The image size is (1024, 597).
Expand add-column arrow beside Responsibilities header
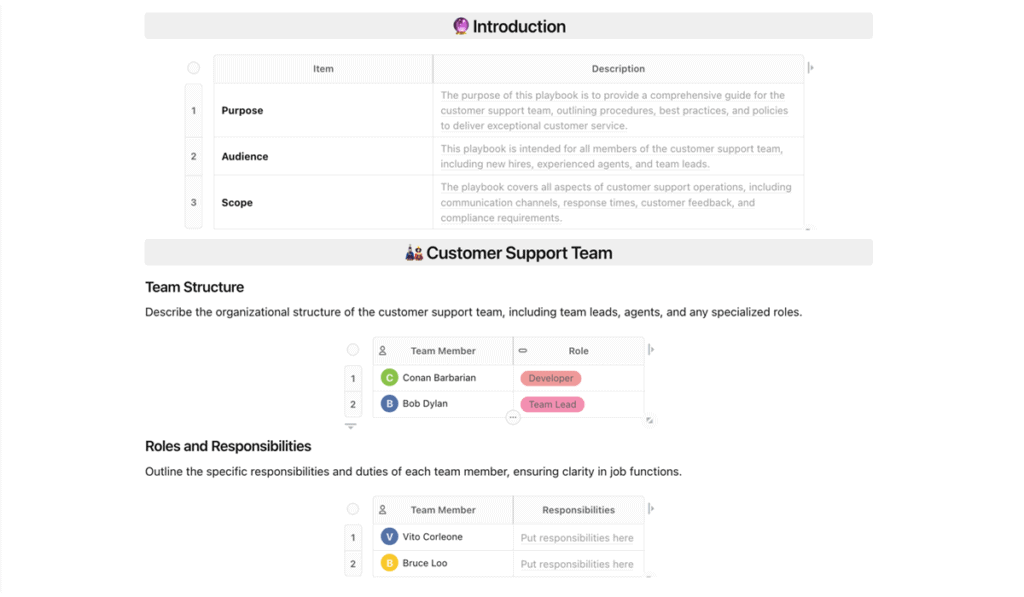point(651,508)
